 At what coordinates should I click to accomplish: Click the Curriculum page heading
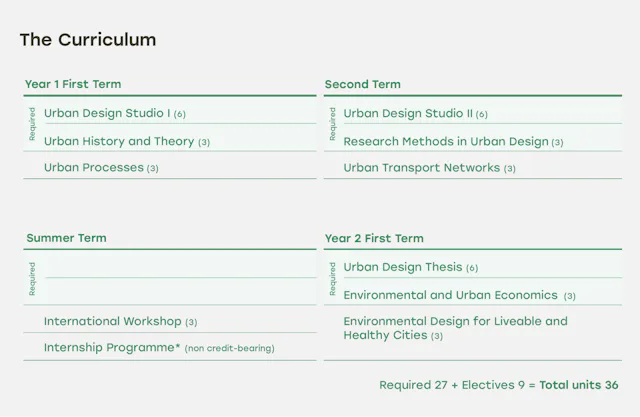click(88, 40)
